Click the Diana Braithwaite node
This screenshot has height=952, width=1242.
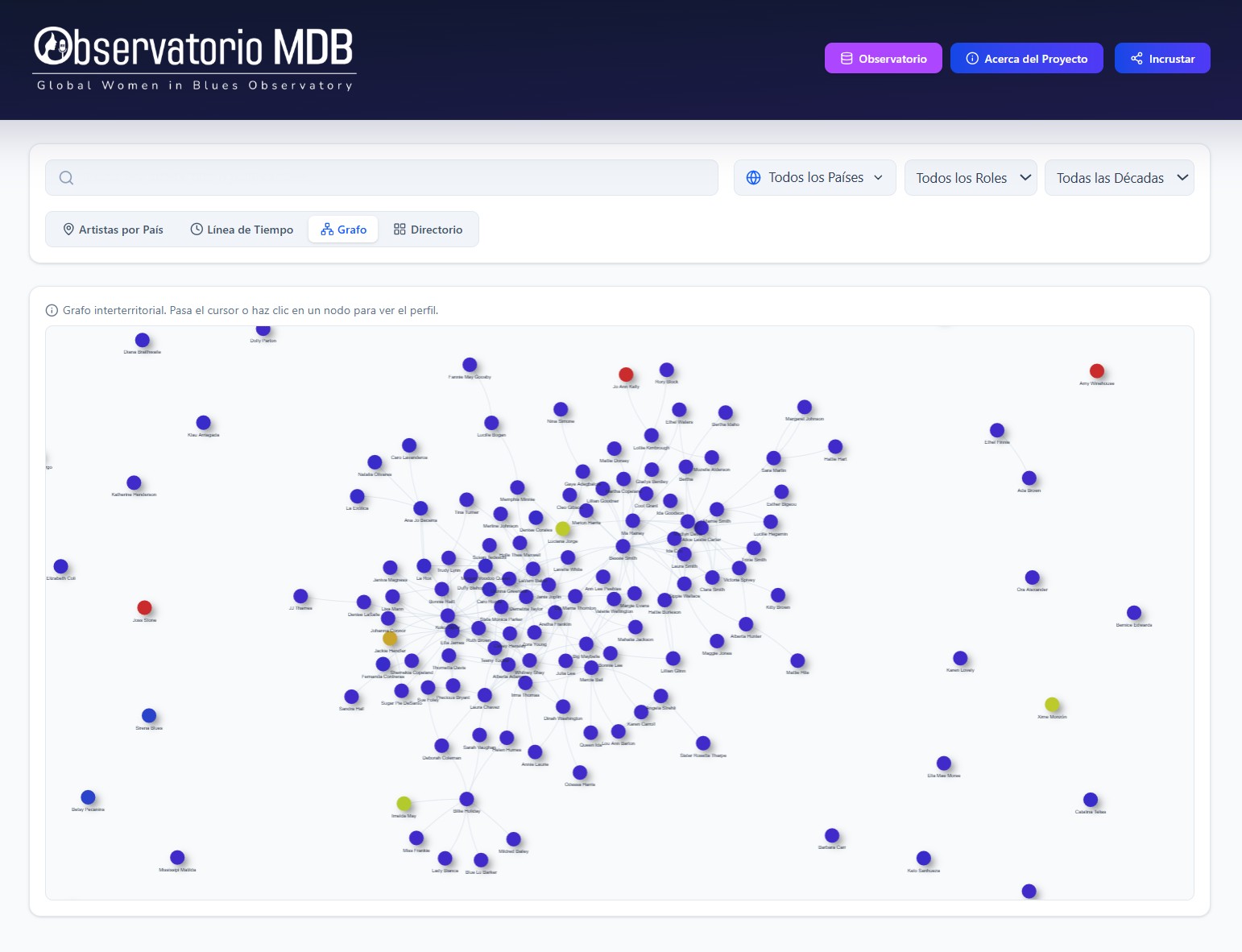click(x=142, y=340)
